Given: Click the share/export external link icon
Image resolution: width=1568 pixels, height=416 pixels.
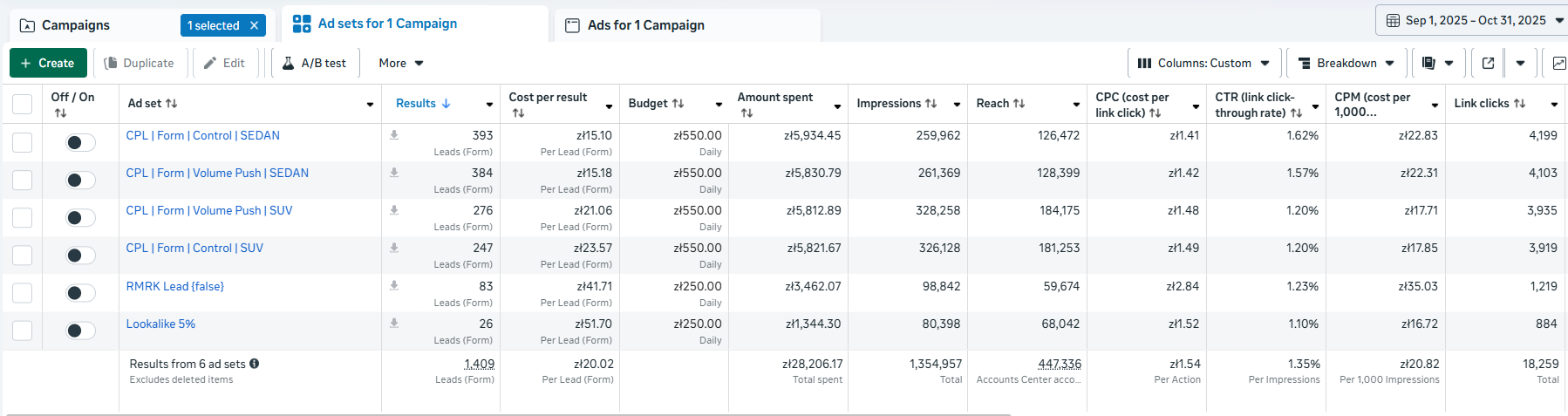Looking at the screenshot, I should [x=1488, y=63].
